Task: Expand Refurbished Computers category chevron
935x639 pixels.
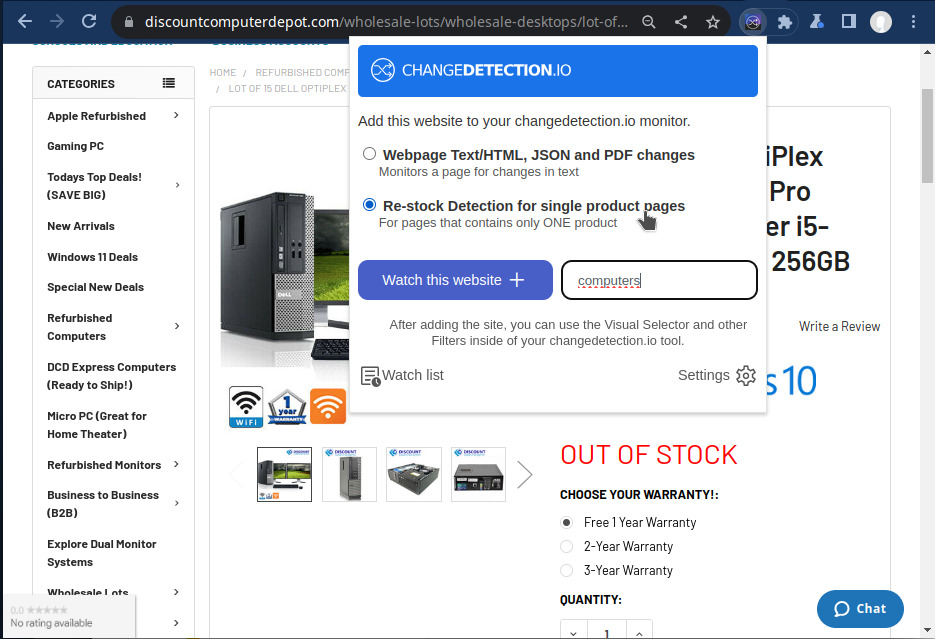Action: [177, 326]
